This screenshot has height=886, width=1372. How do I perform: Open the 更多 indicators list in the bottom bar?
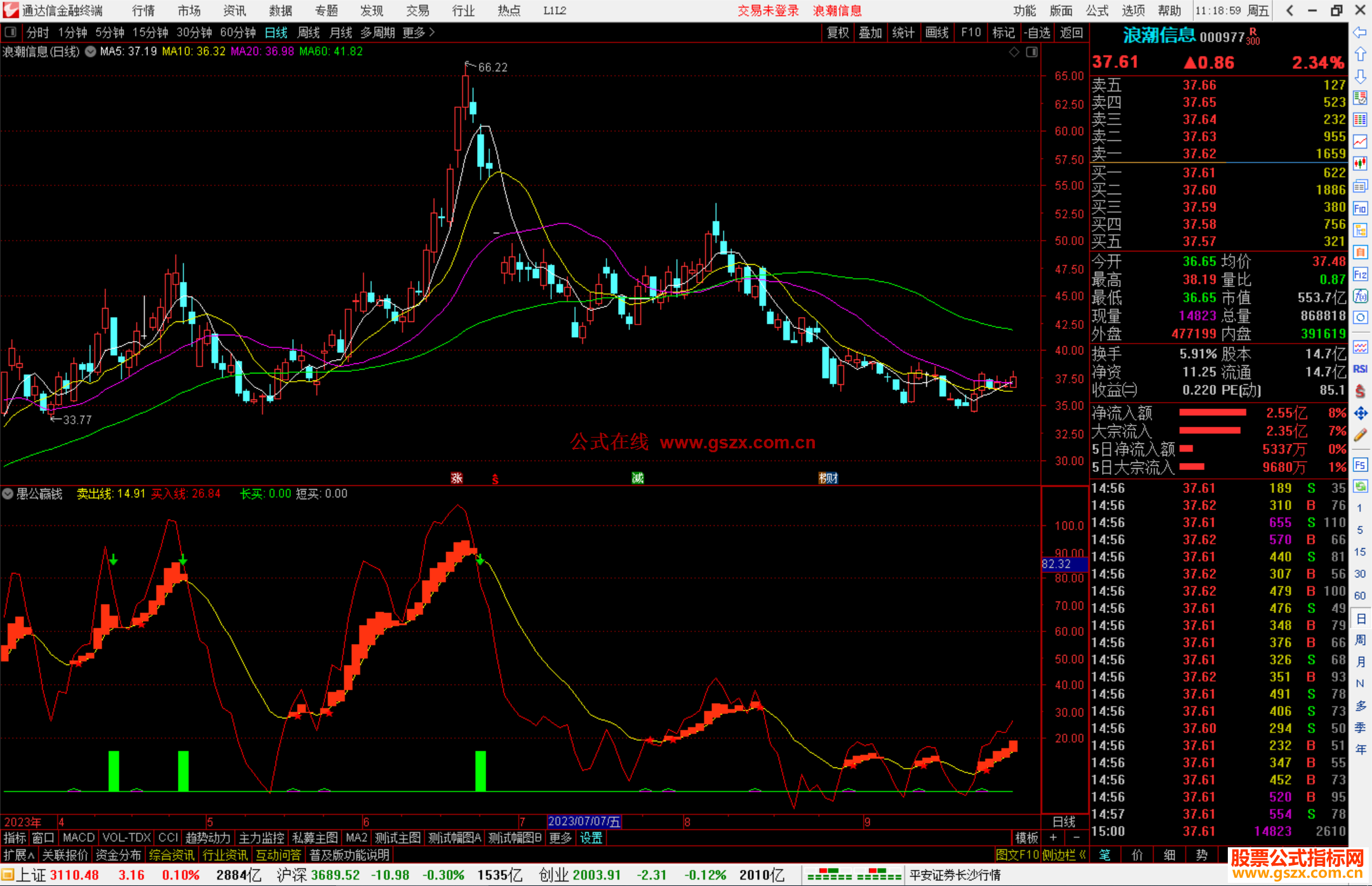point(560,838)
